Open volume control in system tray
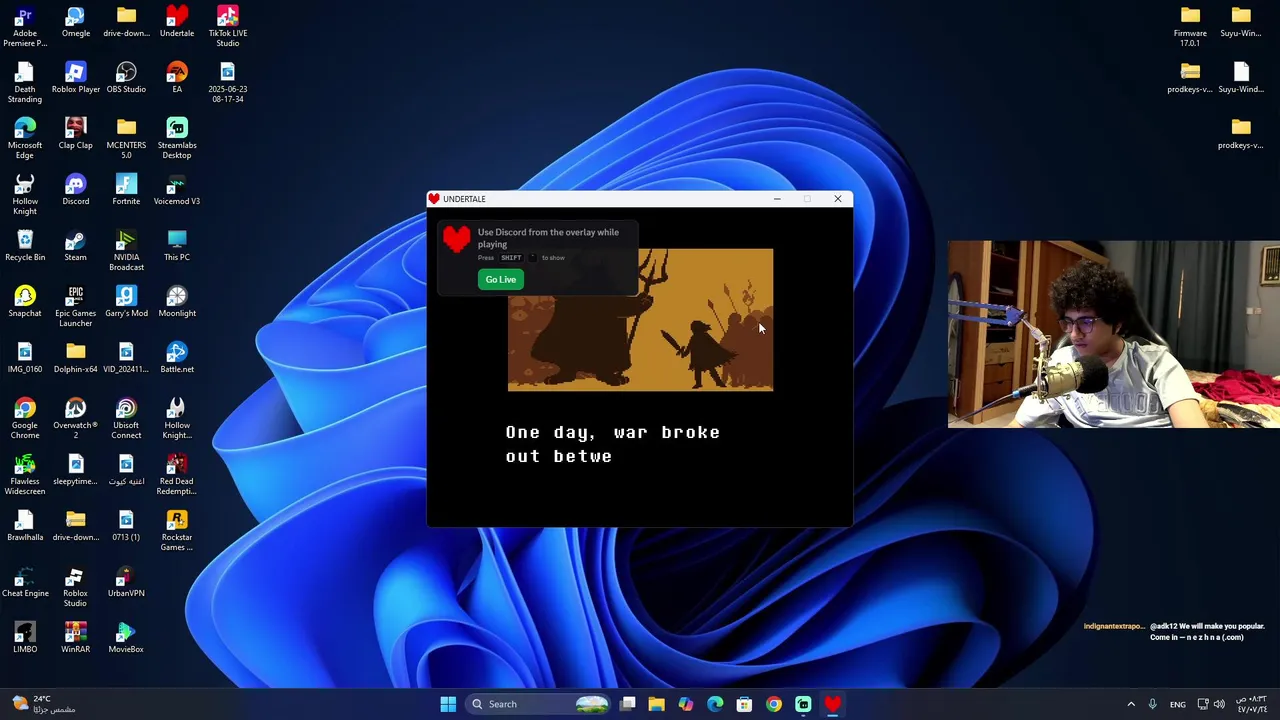Image resolution: width=1280 pixels, height=720 pixels. 1219,704
